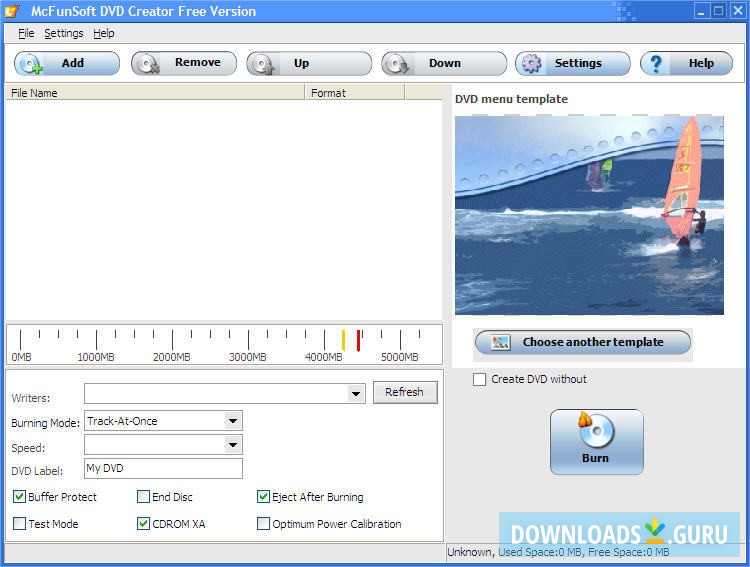Image resolution: width=750 pixels, height=567 pixels.
Task: Enable the End Disc checkbox
Action: pos(143,497)
